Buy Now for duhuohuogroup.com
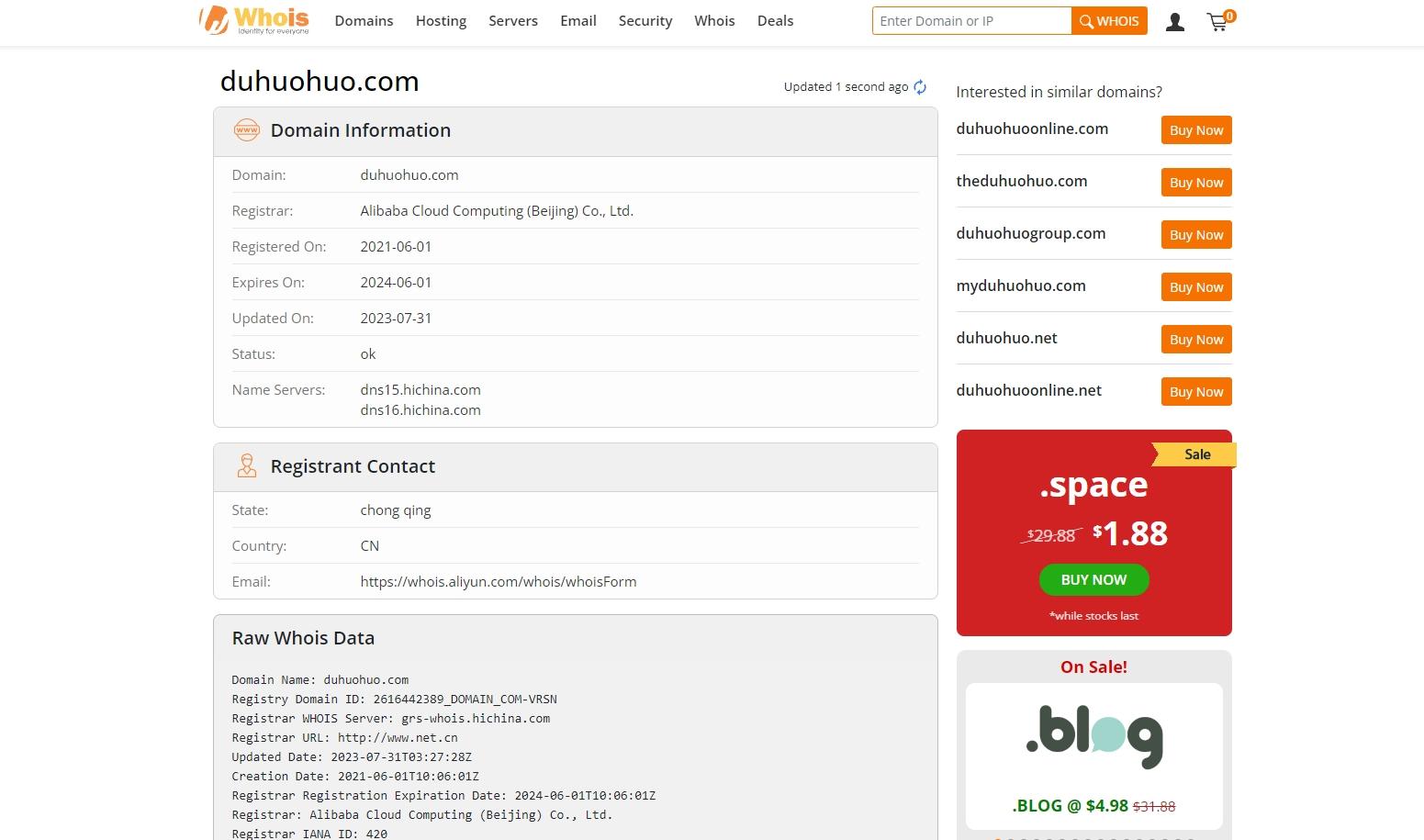This screenshot has height=840, width=1424. [x=1196, y=235]
